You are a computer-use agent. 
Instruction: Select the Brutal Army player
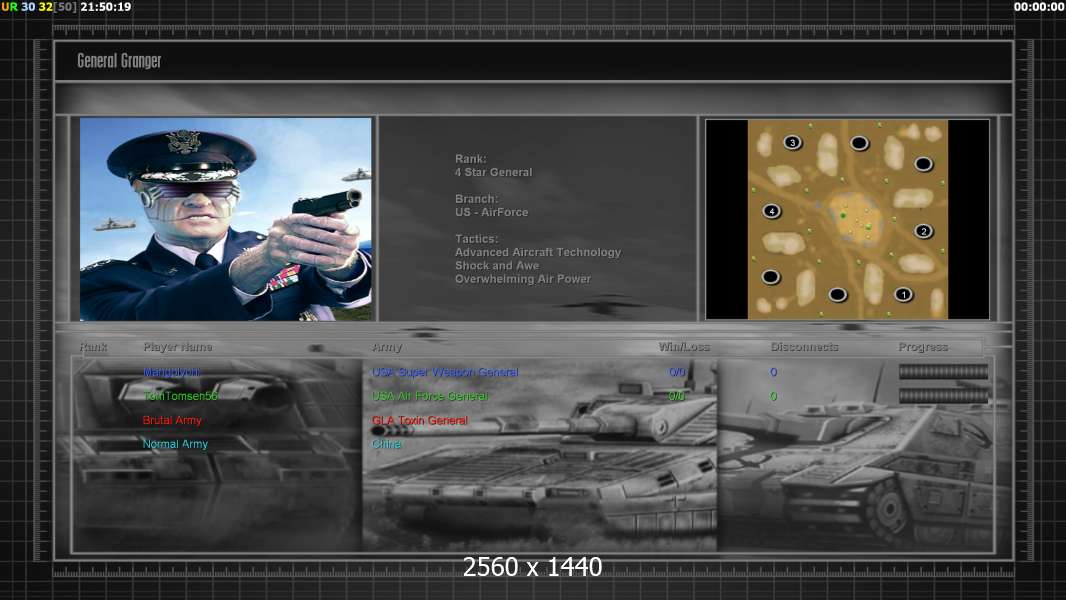click(x=172, y=421)
